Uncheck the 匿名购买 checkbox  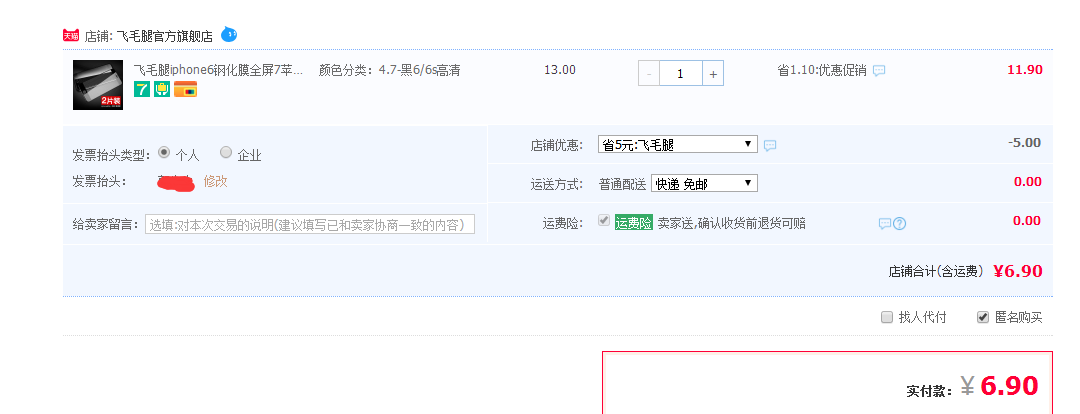984,317
